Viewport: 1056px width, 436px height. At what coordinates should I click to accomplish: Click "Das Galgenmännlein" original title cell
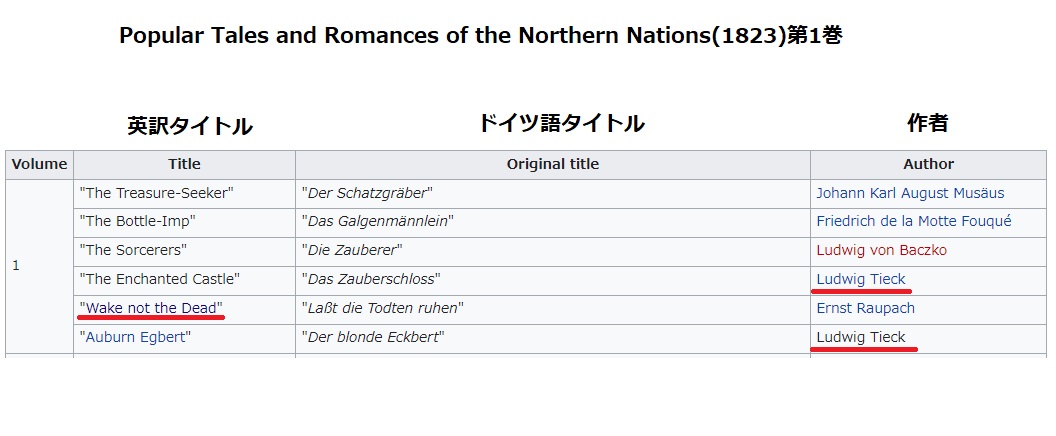pyautogui.click(x=553, y=222)
